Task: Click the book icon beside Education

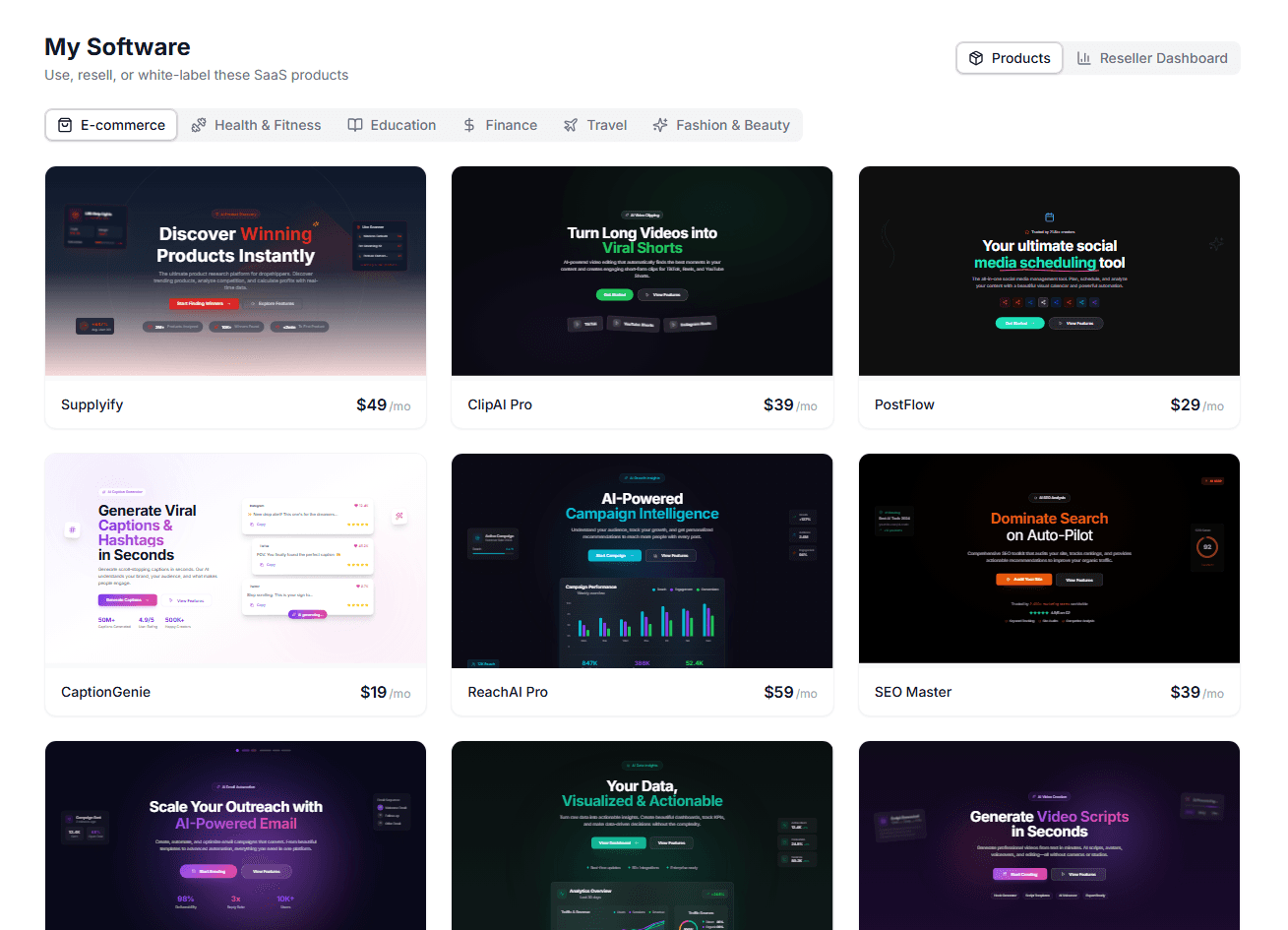Action: 355,125
